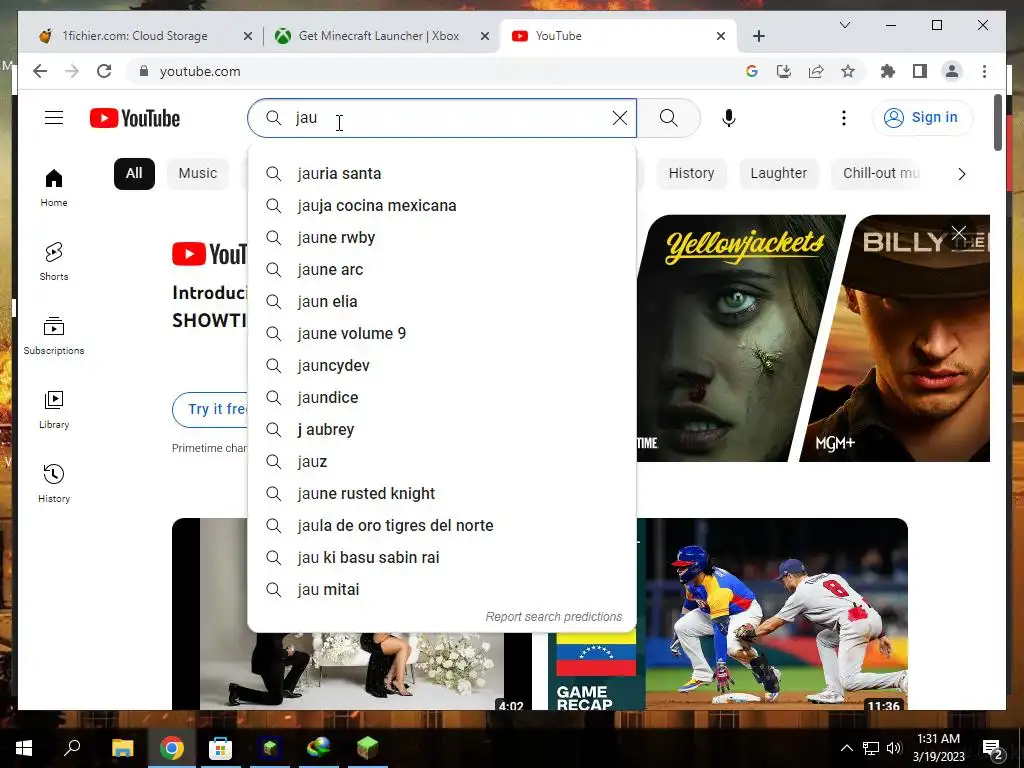Open Subscriptions in the sidebar
The height and width of the screenshot is (768, 1024).
tap(54, 336)
